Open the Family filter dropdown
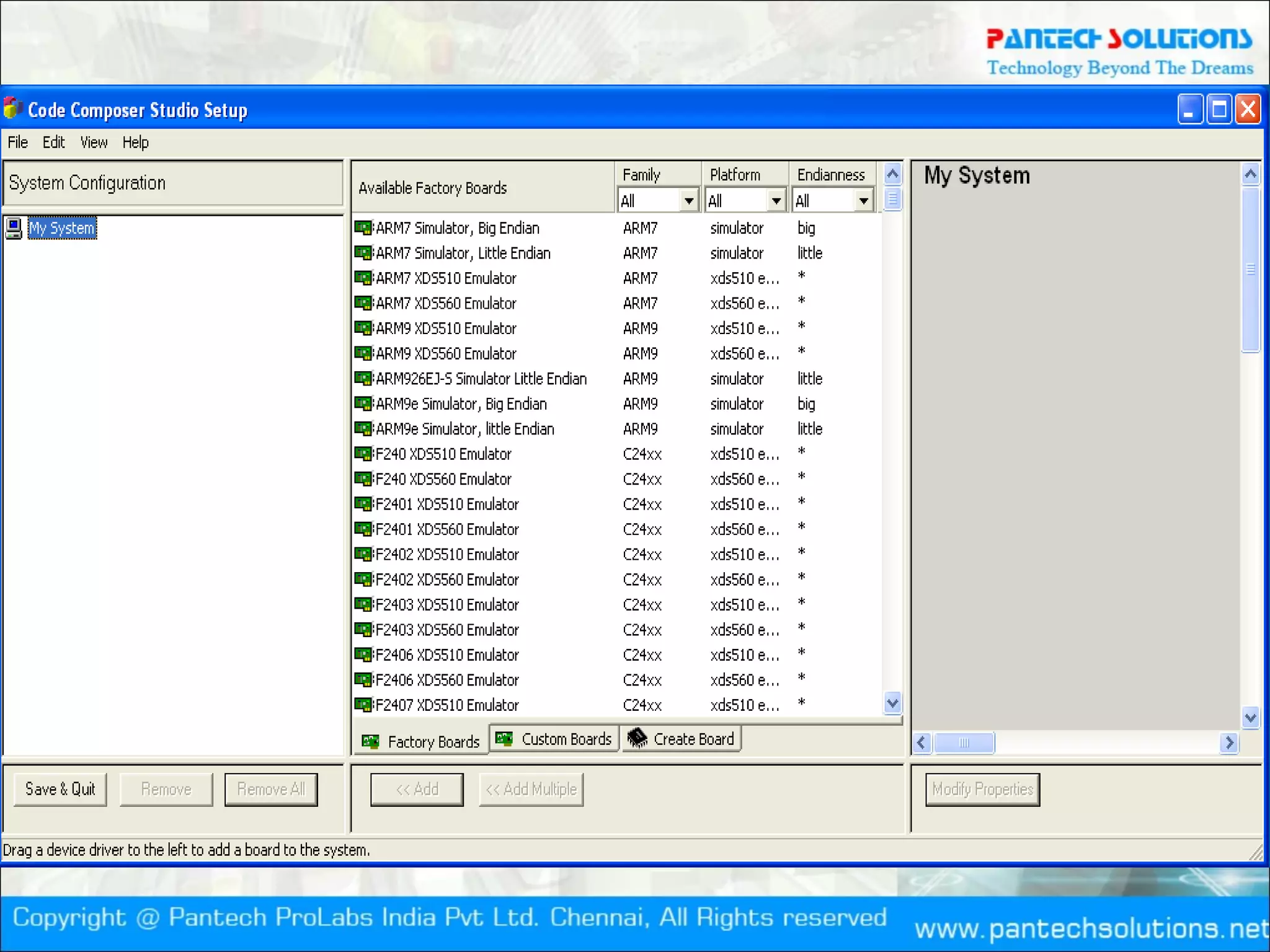The image size is (1270, 952). click(x=688, y=201)
